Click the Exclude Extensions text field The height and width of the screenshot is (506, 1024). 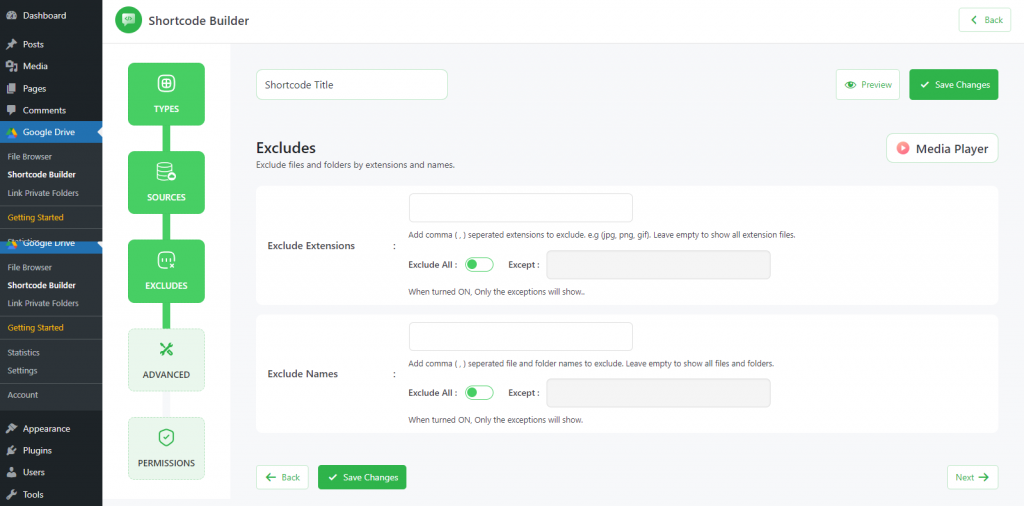(520, 208)
